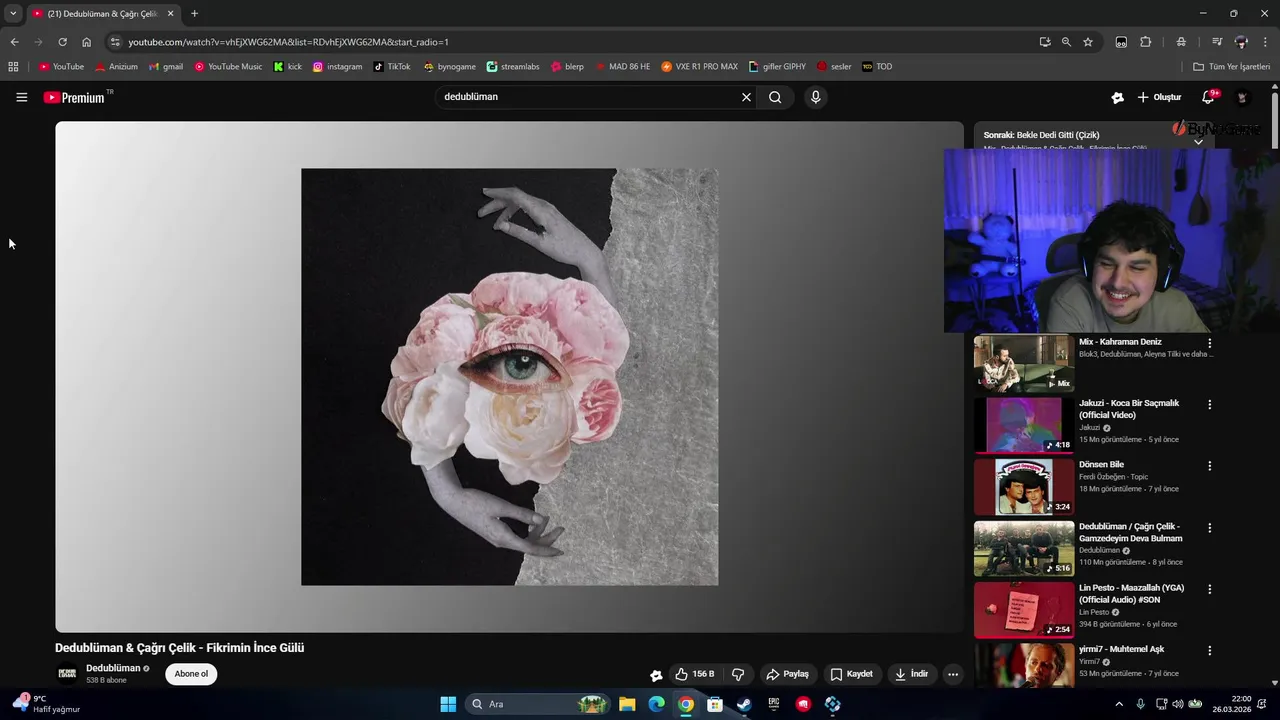Open the video title Fikrimin İnce Gülü
1280x720 pixels.
tap(180, 648)
